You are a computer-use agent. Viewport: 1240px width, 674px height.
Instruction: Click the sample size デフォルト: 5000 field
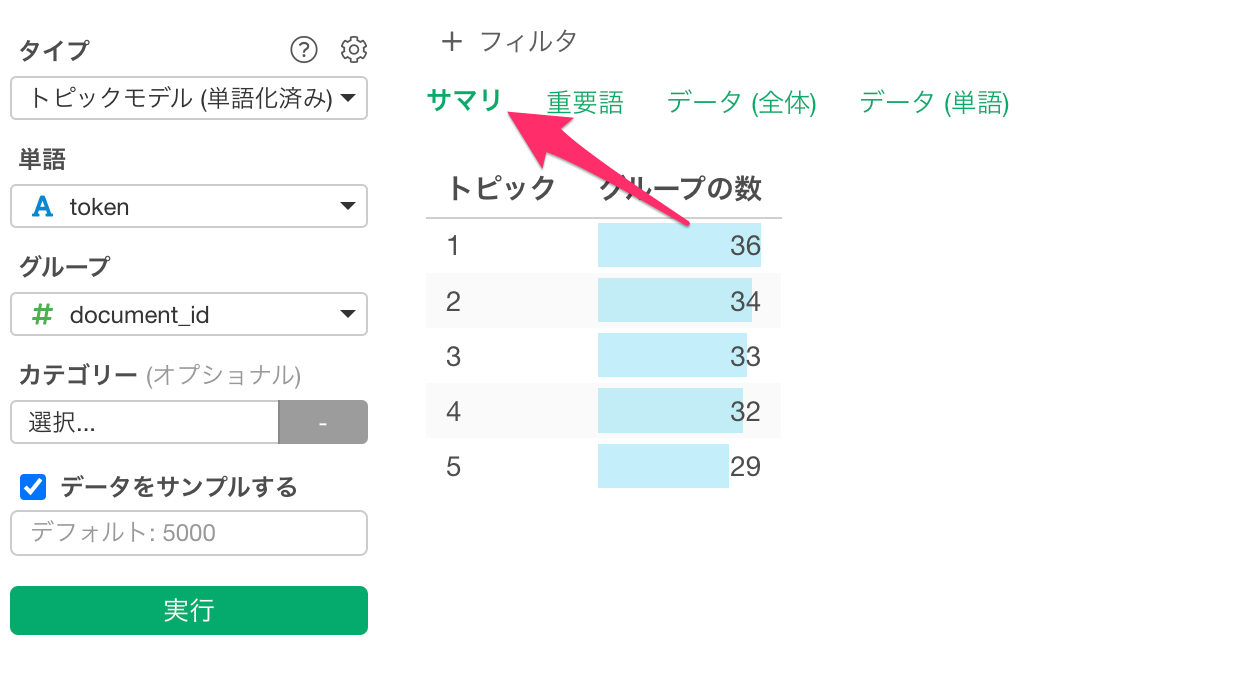tap(189, 533)
